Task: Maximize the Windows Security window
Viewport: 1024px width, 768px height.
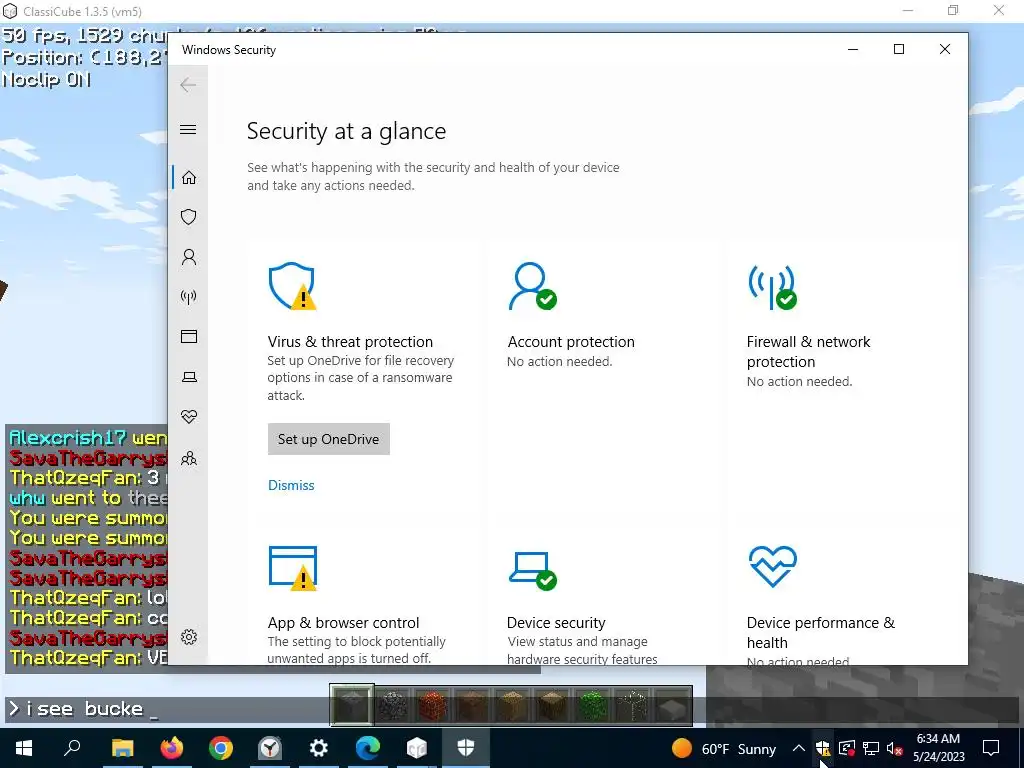Action: click(899, 49)
